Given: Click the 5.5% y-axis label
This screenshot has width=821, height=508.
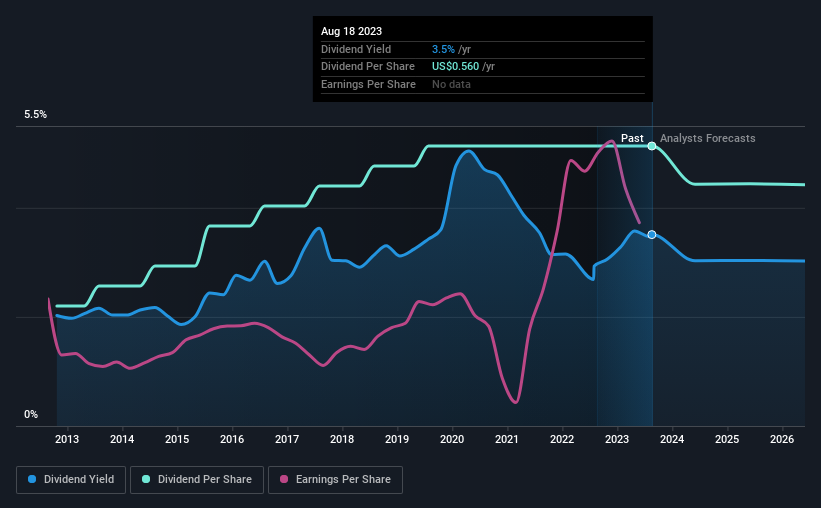Looking at the screenshot, I should pyautogui.click(x=35, y=115).
